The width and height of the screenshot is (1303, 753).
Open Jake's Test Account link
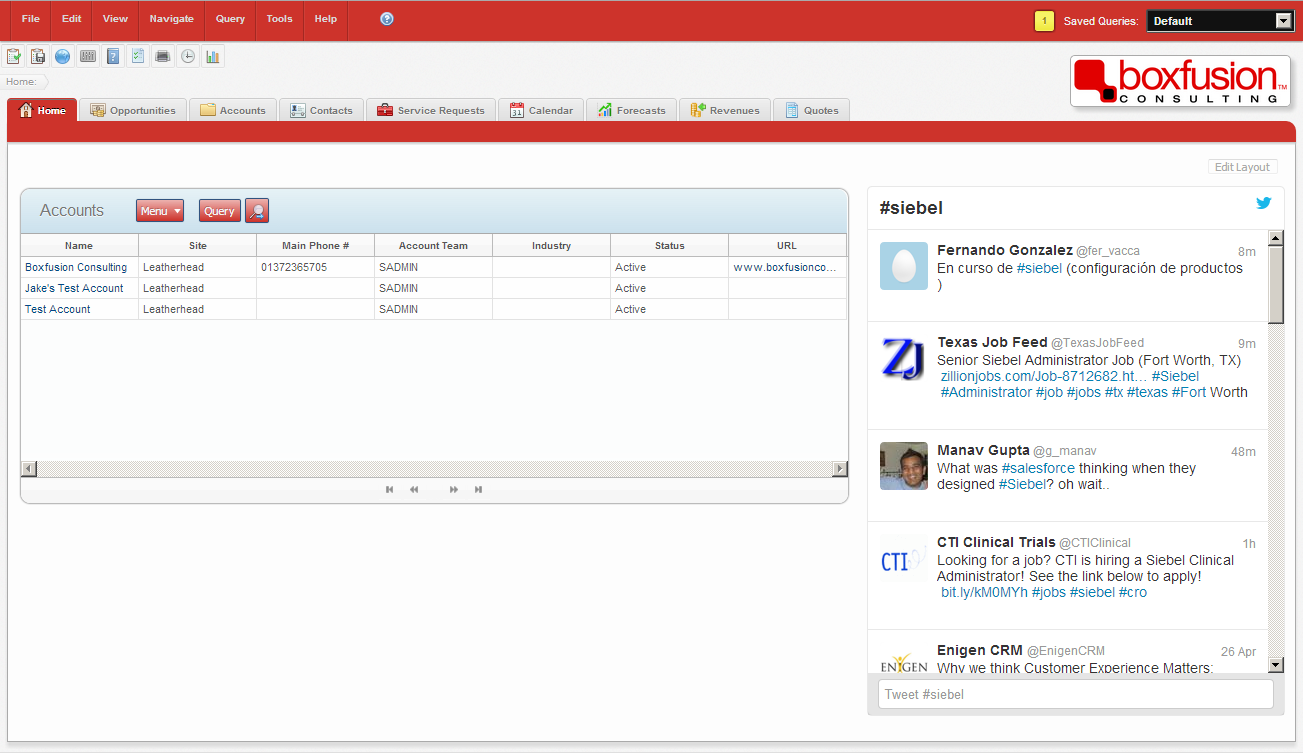tap(74, 289)
